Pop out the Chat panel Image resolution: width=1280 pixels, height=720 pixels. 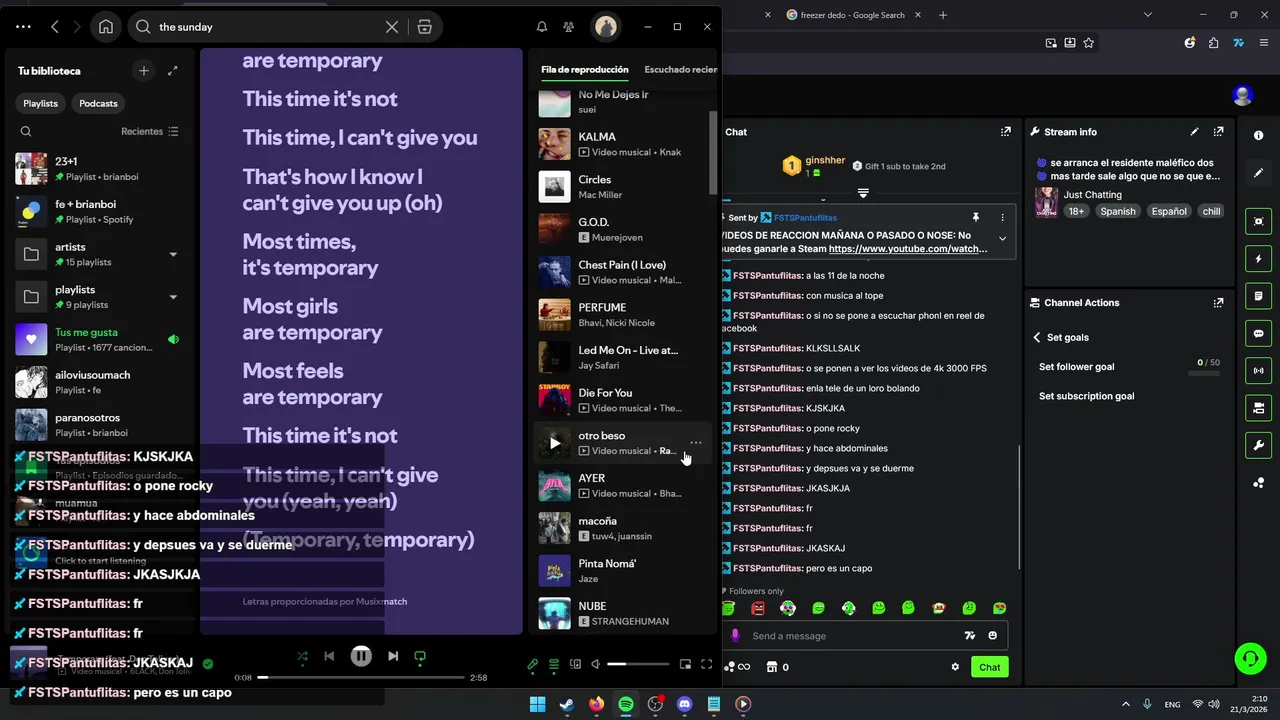(x=1006, y=131)
